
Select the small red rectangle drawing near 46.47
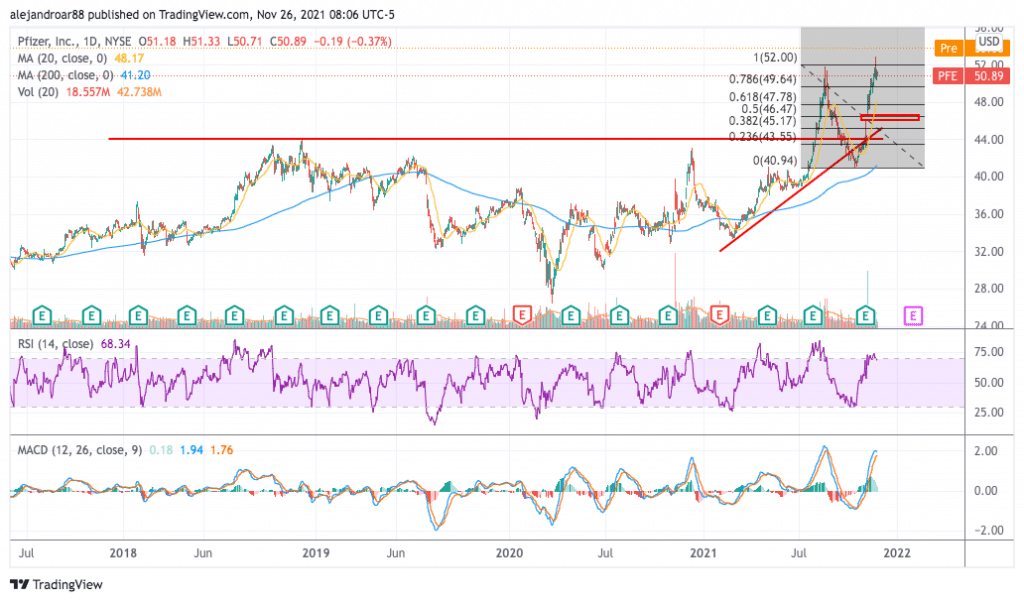click(890, 118)
